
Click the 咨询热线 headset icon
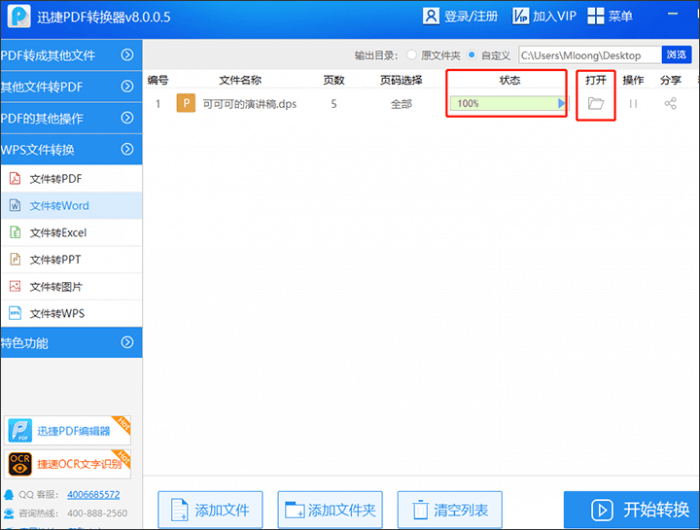pos(8,513)
